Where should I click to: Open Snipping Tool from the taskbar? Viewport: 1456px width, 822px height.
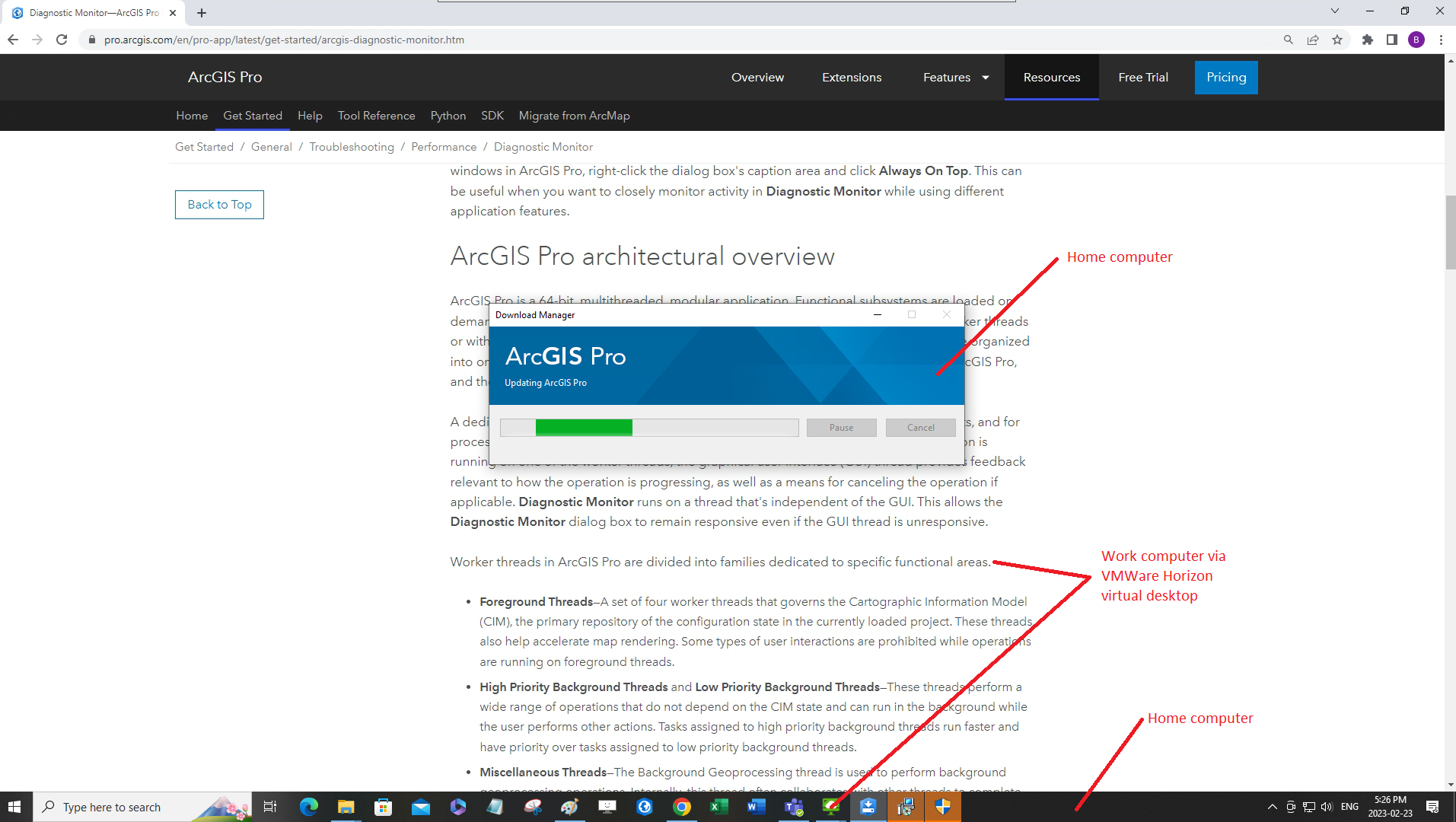pos(532,807)
